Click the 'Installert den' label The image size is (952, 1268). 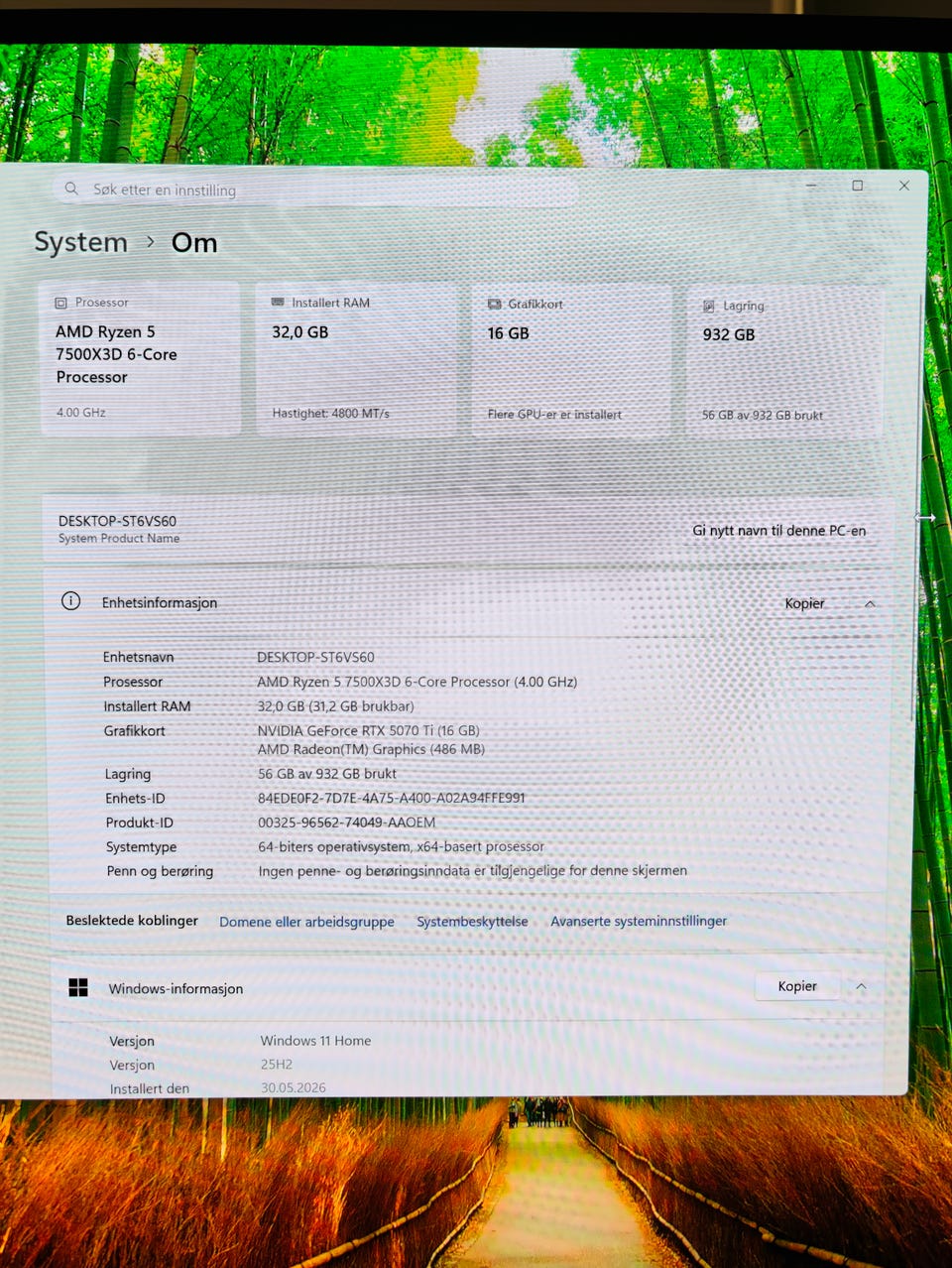149,1088
